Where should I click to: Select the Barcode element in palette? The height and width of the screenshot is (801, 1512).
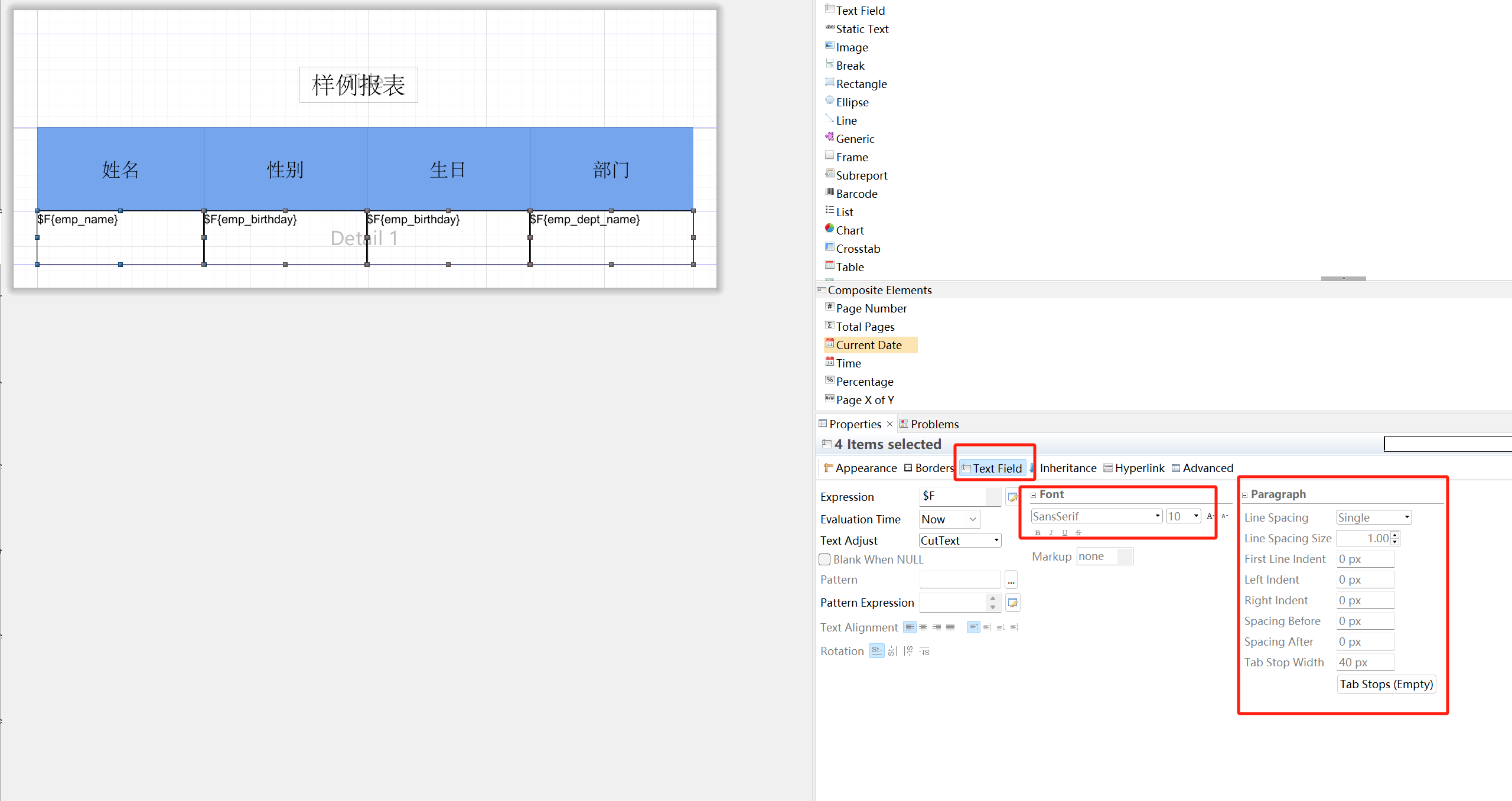coord(856,194)
